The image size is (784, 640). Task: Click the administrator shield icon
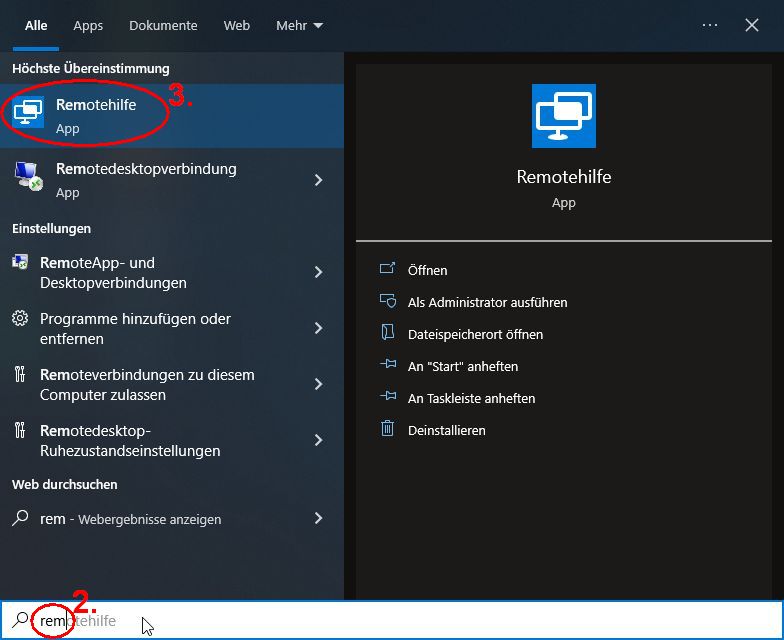pos(388,300)
